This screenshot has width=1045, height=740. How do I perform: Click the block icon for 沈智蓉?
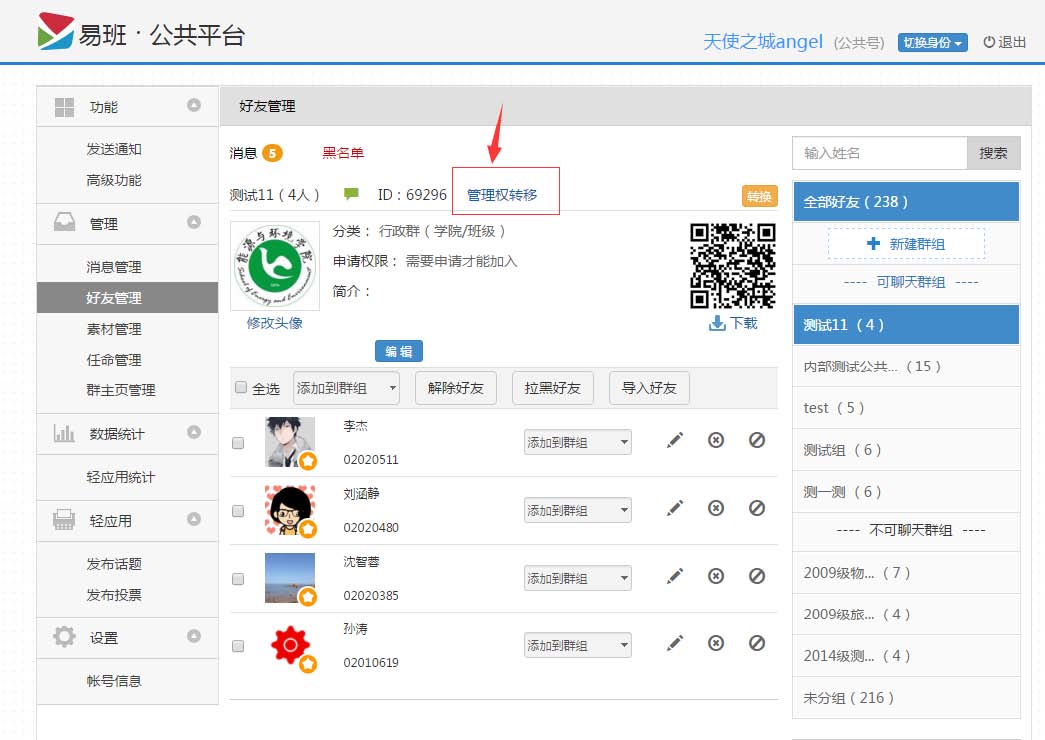click(x=757, y=576)
